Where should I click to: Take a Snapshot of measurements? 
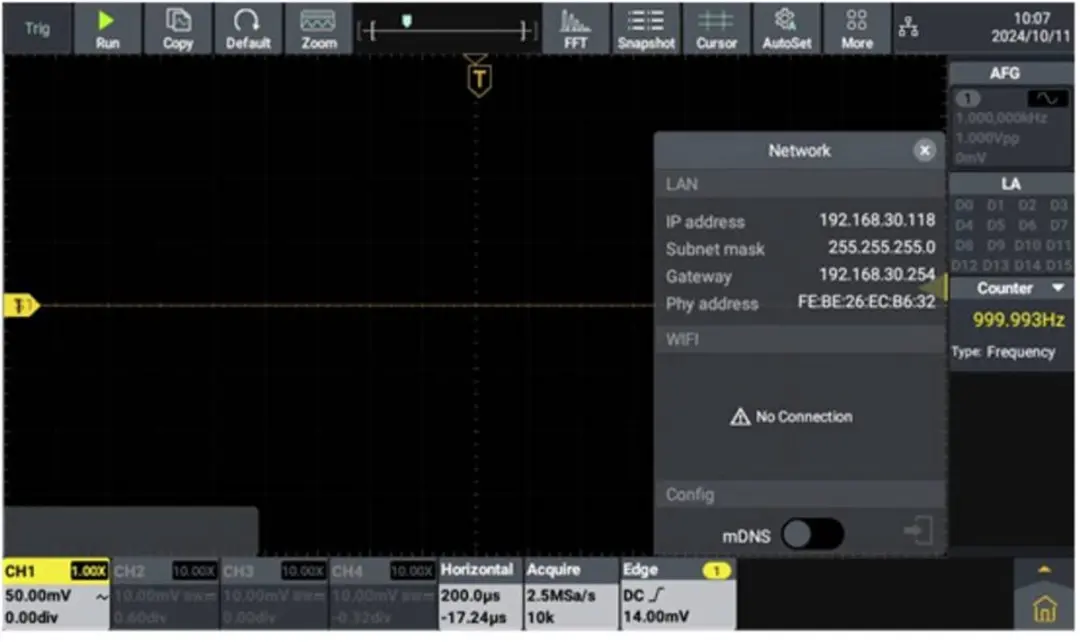(646, 29)
